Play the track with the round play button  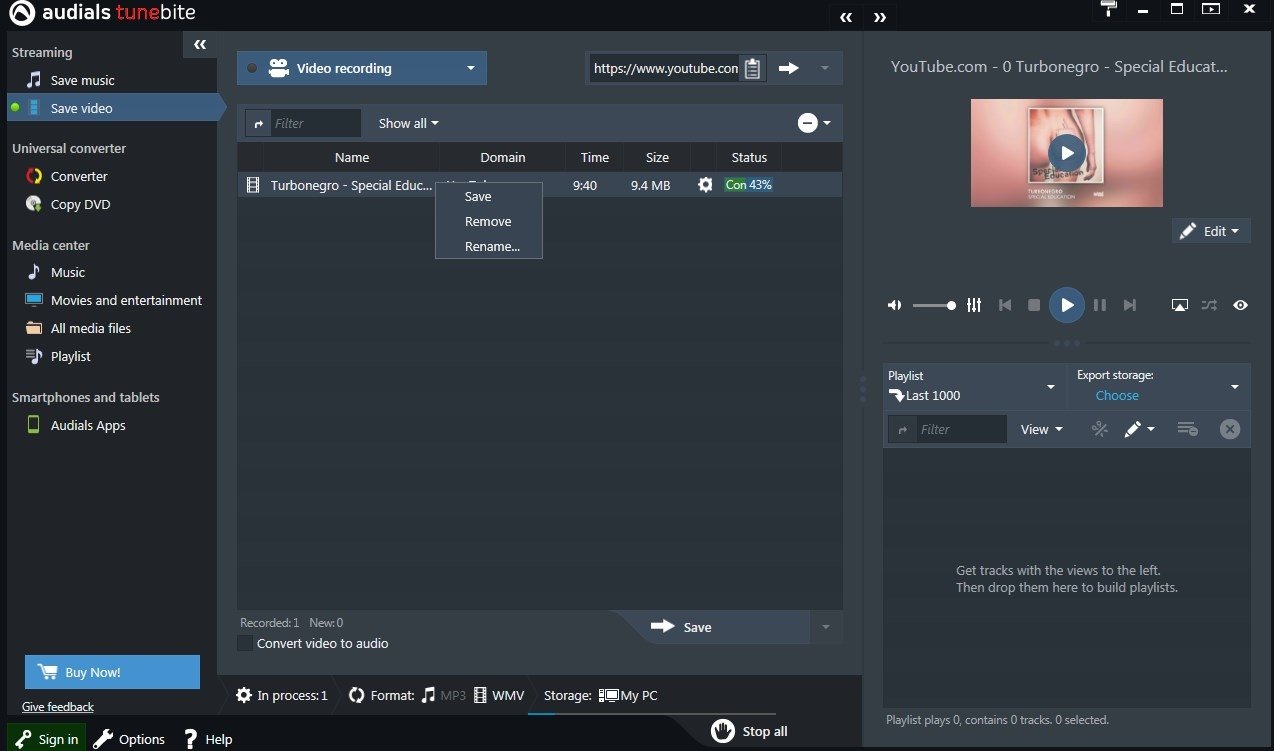1067,305
